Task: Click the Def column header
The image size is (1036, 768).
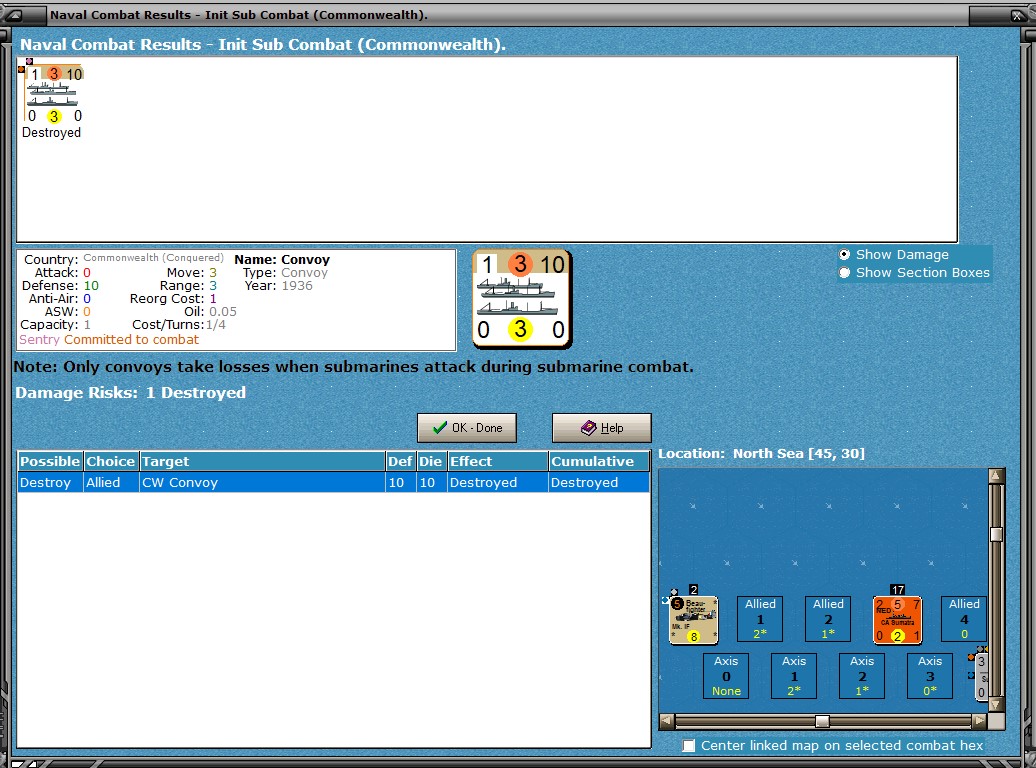Action: (400, 461)
